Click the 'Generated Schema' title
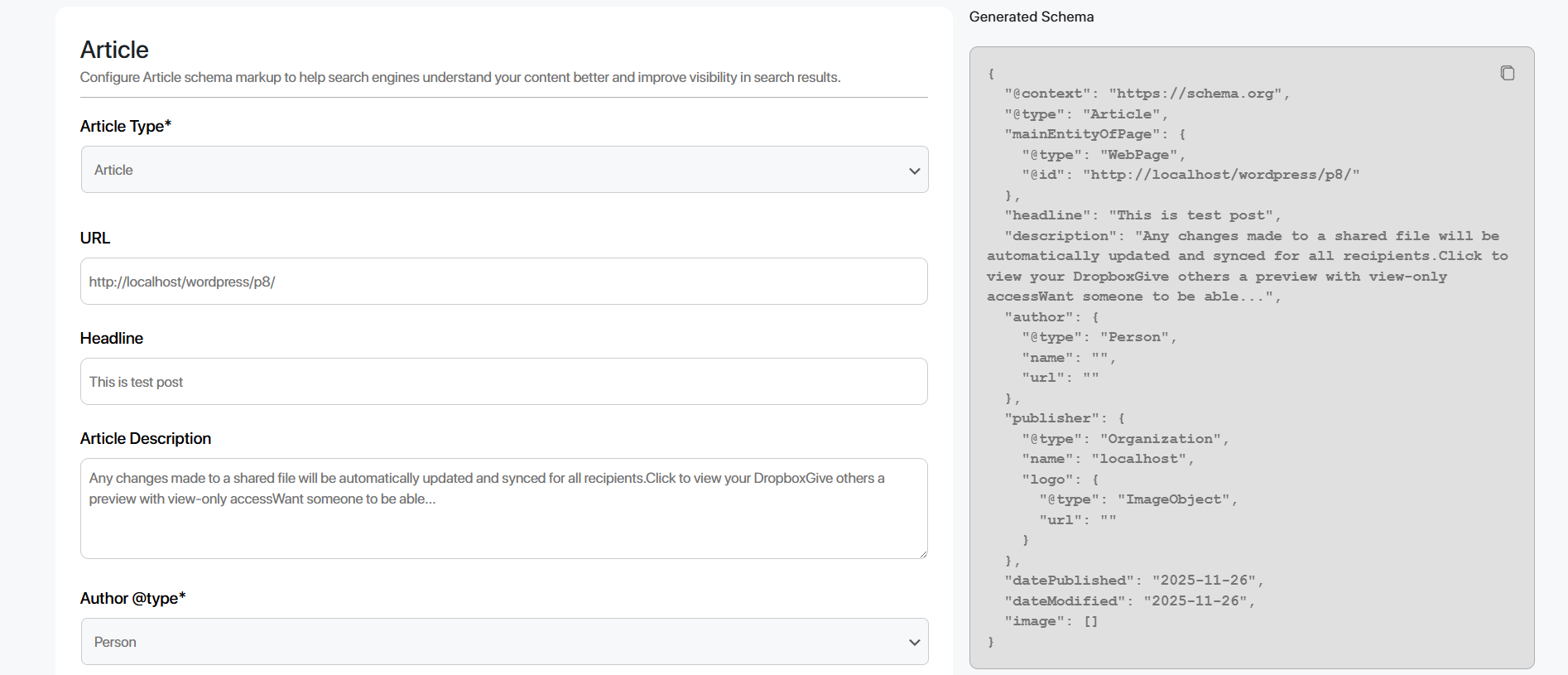The width and height of the screenshot is (1568, 675). pos(1032,17)
